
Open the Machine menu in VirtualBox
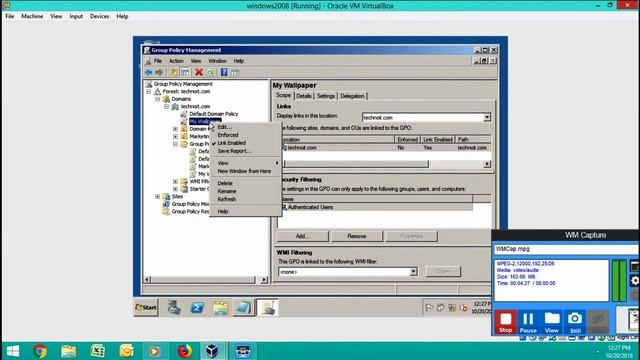coord(32,16)
